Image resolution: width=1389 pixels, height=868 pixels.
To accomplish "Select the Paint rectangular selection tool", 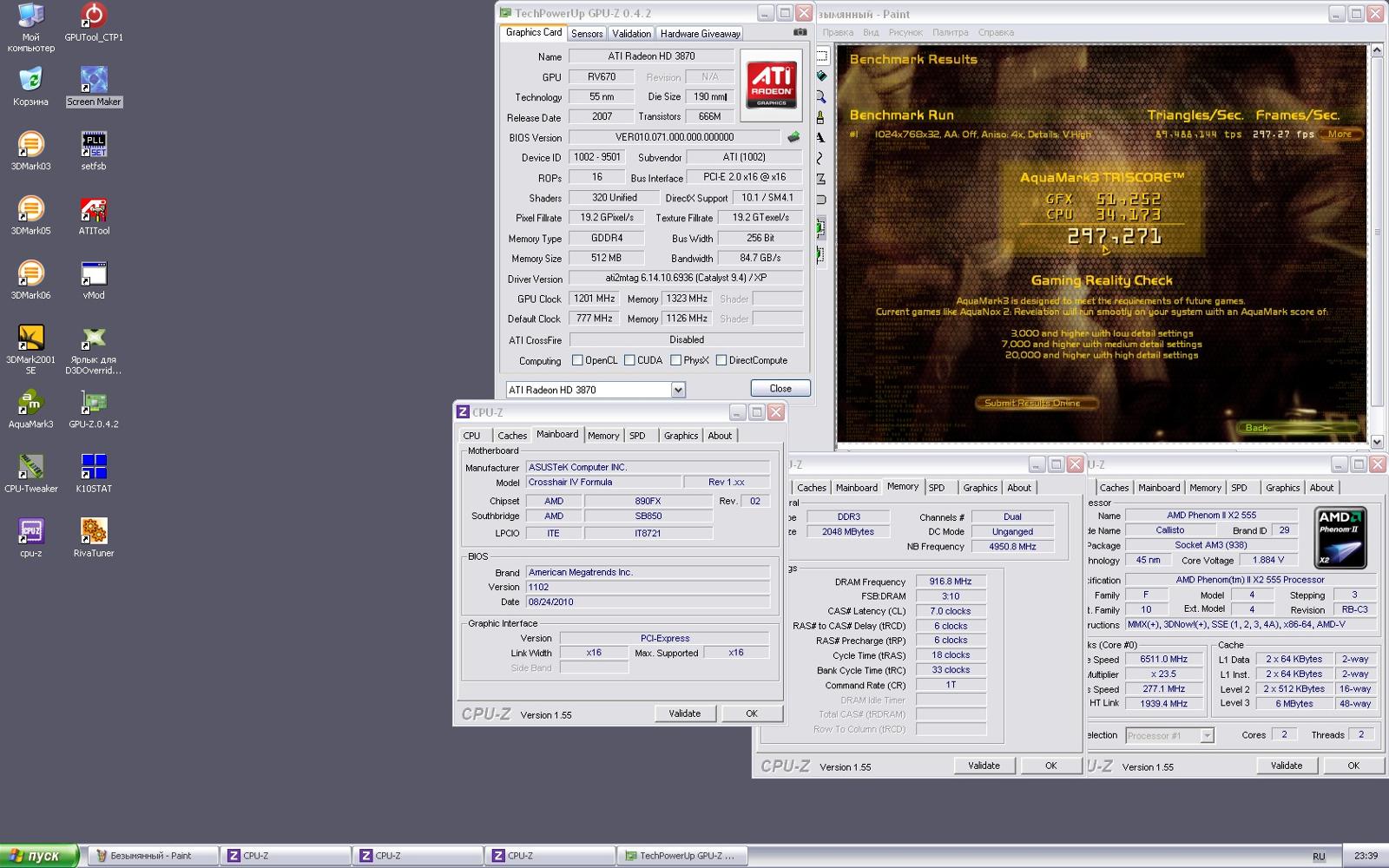I will (821, 56).
